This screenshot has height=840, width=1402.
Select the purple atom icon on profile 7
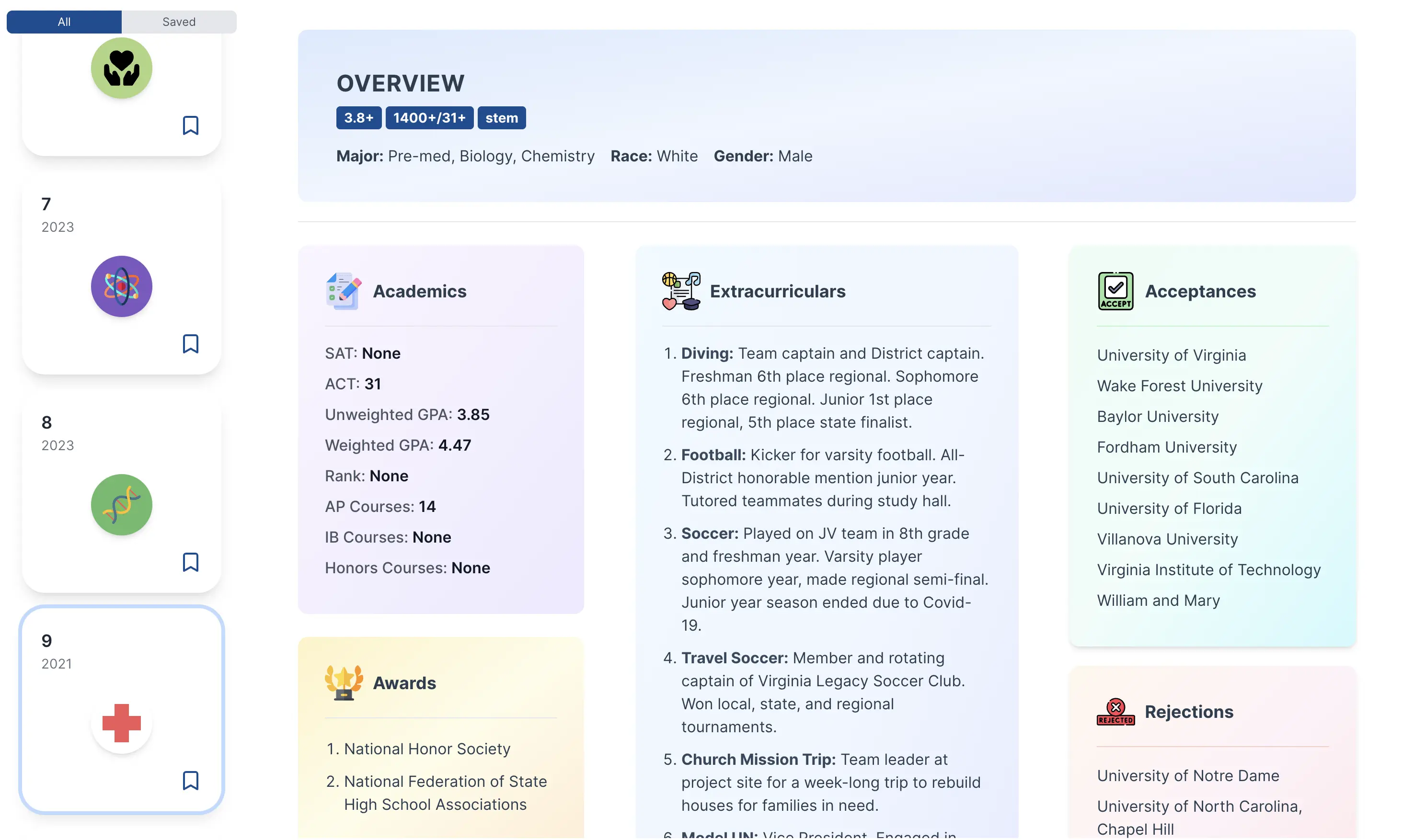click(121, 286)
